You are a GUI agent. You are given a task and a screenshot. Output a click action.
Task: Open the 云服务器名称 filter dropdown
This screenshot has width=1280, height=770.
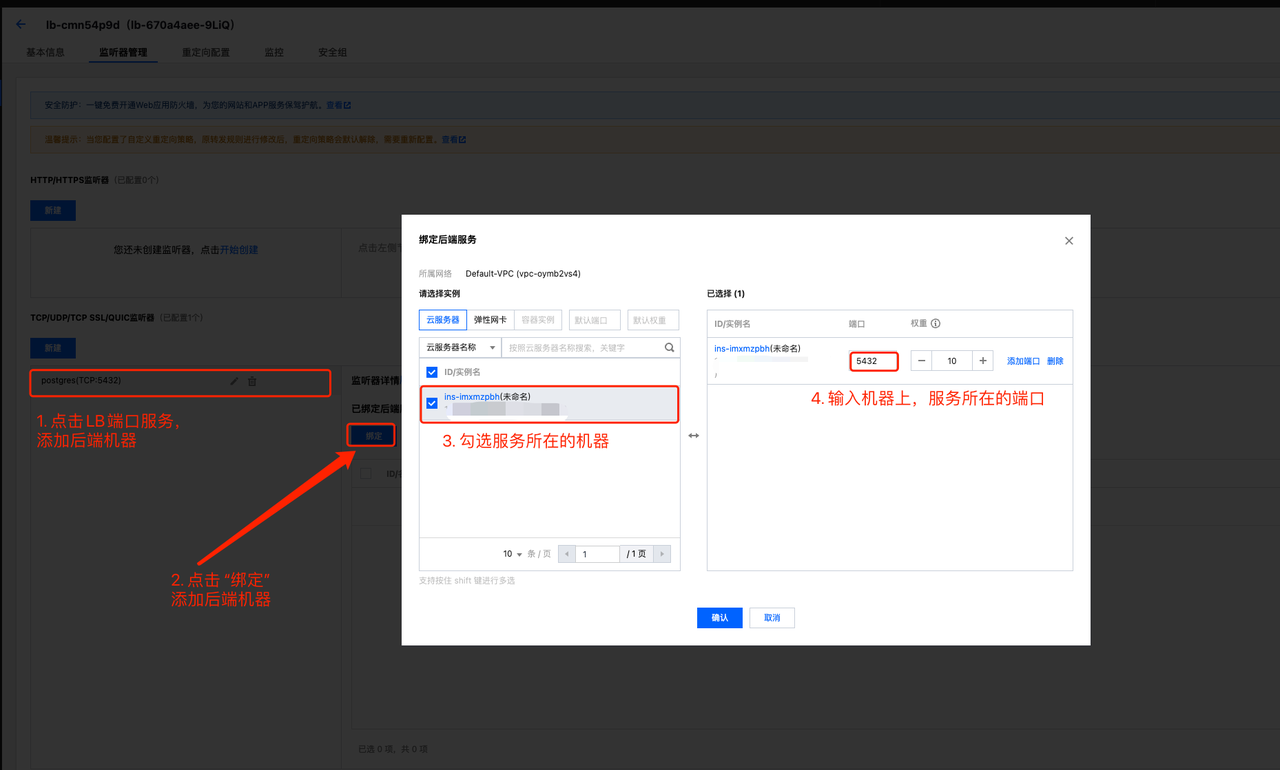[459, 347]
